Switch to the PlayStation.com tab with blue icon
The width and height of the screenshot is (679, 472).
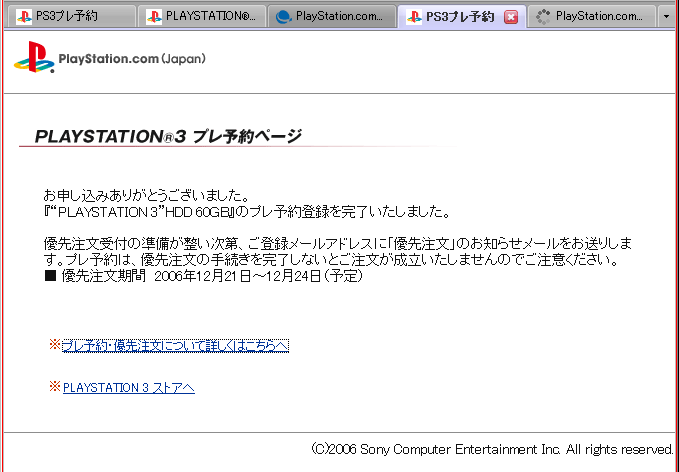click(332, 16)
